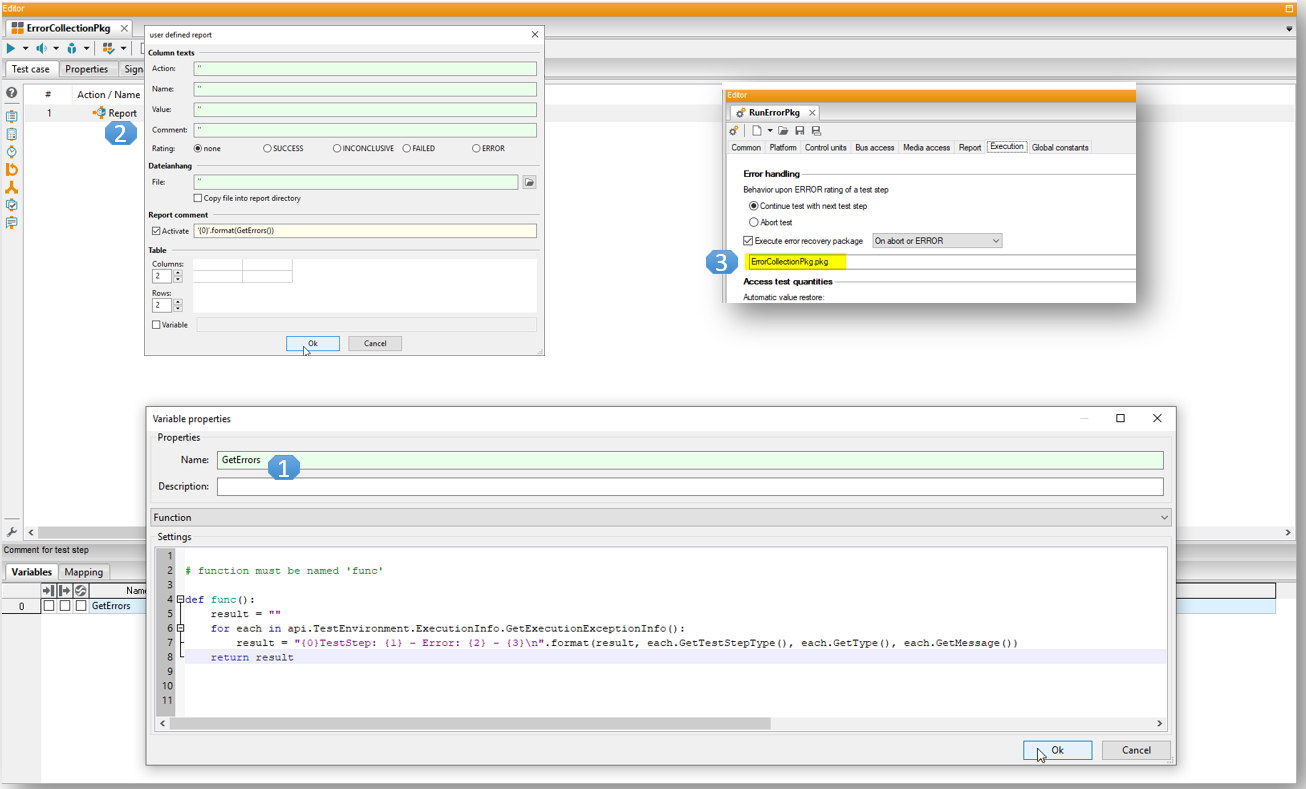Click the help question mark sidebar icon

click(x=11, y=93)
